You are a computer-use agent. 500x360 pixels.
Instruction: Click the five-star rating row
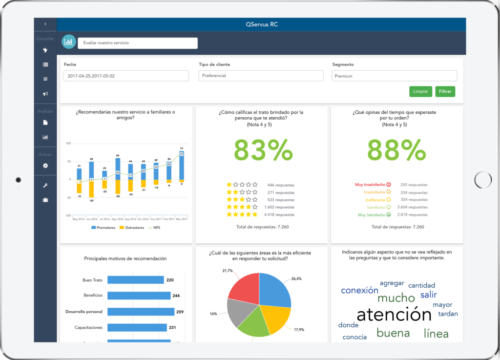coord(261,214)
